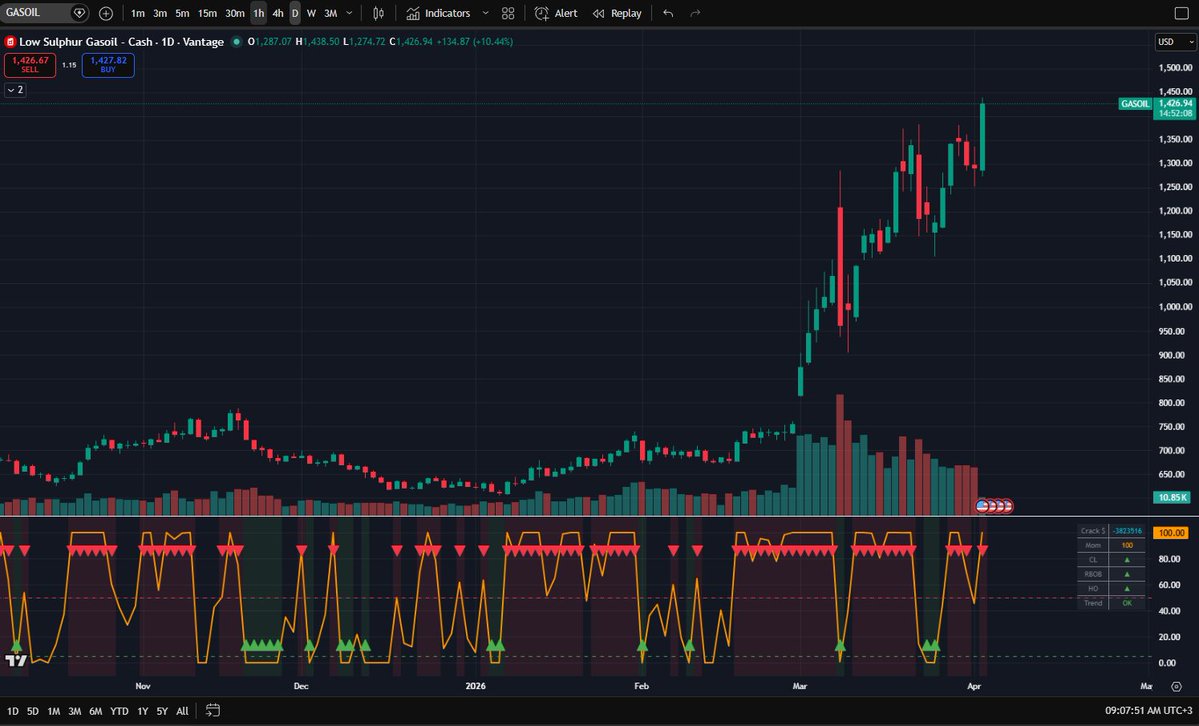Click the 2026 label on the time axis
This screenshot has width=1199, height=726.
476,686
